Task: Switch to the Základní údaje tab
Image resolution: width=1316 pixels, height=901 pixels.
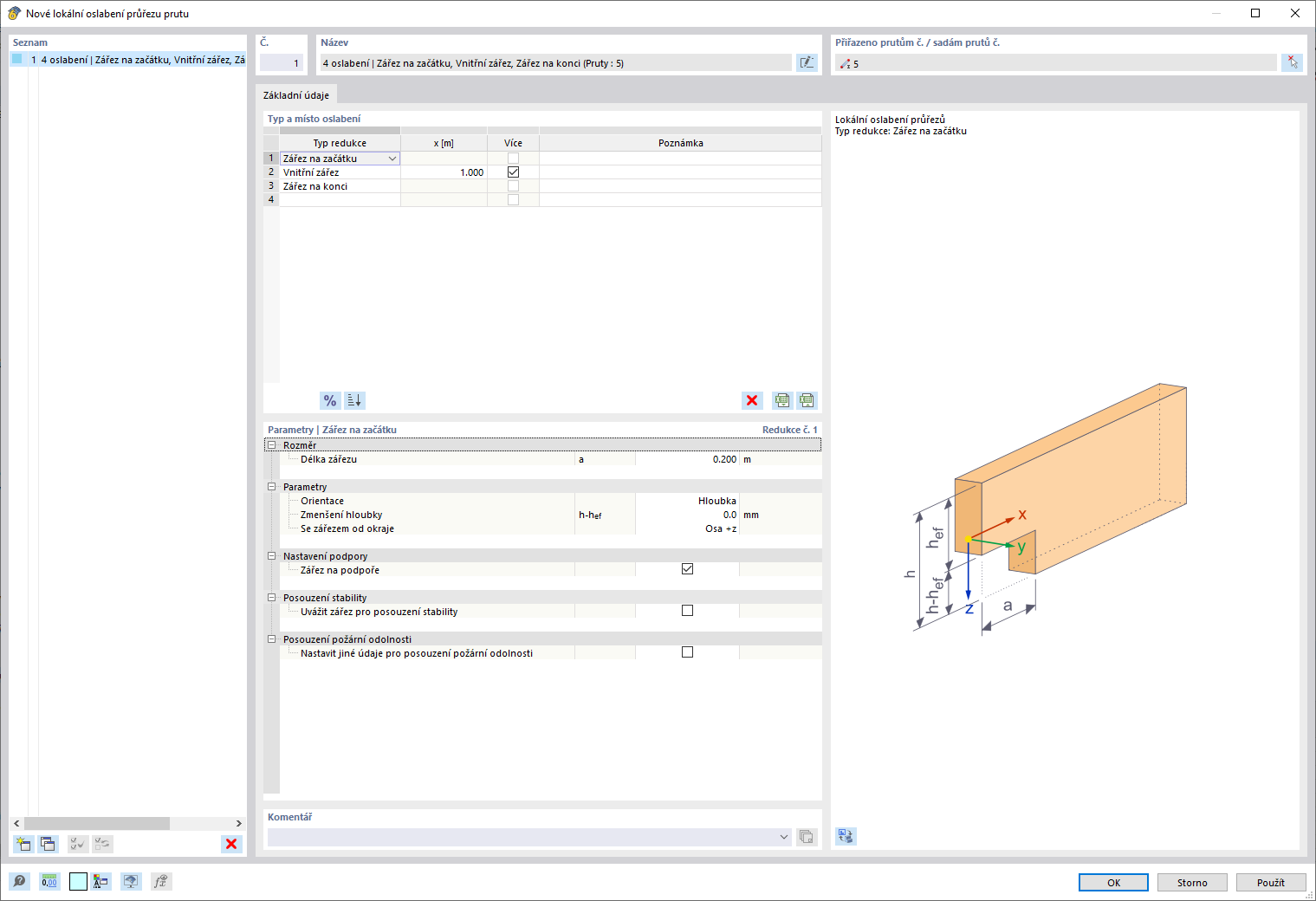Action: click(296, 95)
